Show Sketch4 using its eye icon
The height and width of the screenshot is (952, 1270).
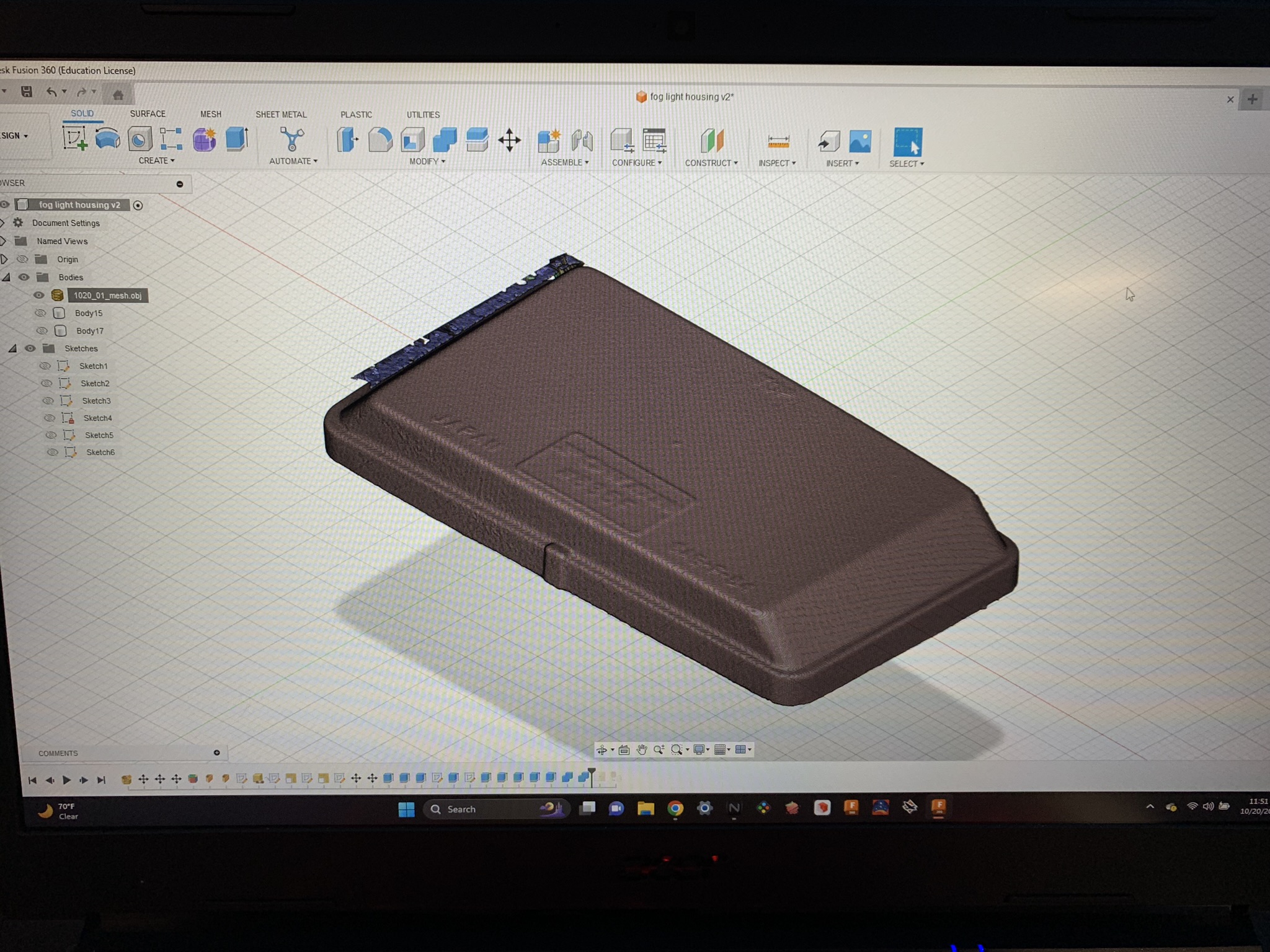coord(50,418)
